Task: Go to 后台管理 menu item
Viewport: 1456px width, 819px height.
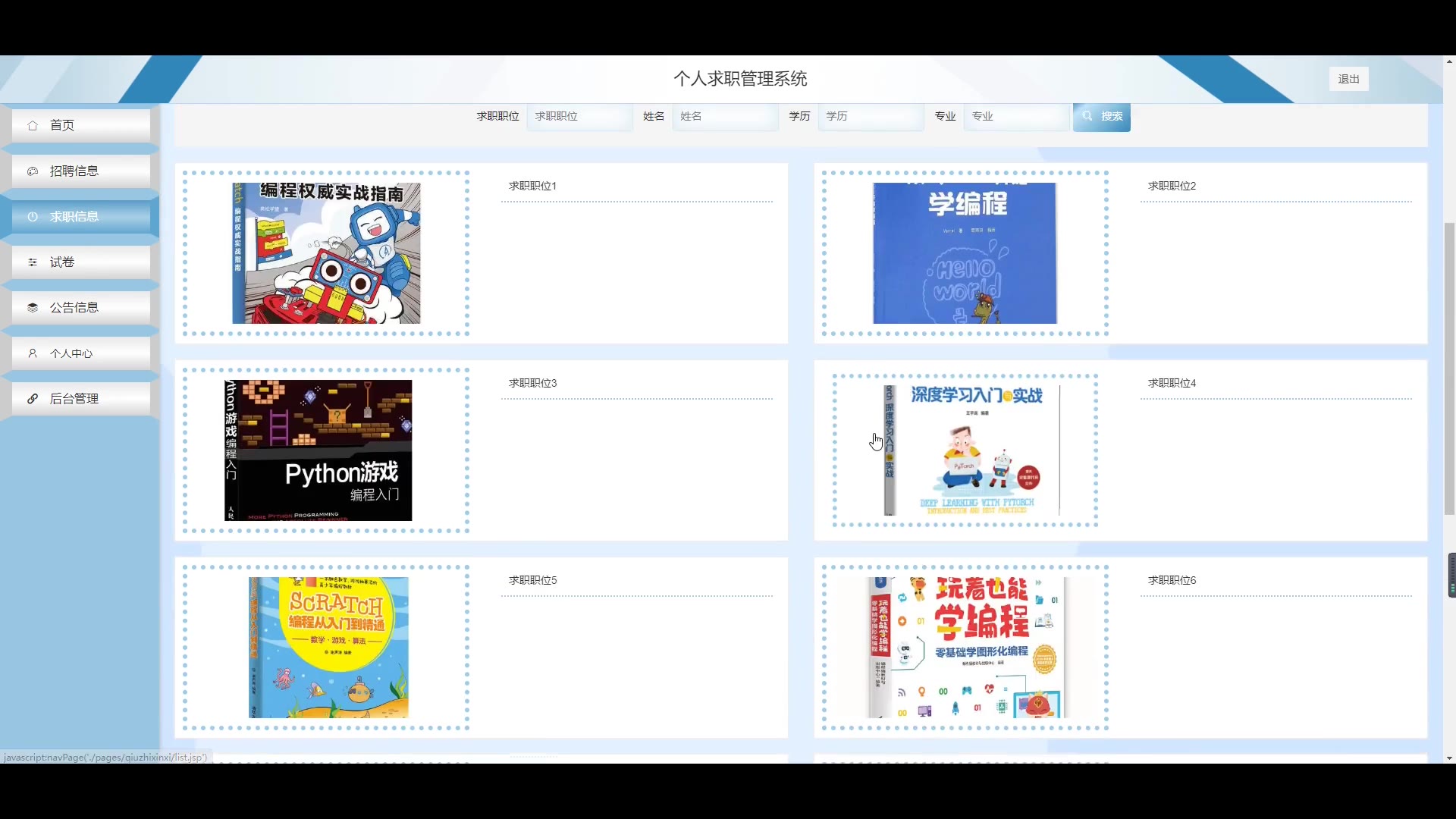Action: pyautogui.click(x=80, y=398)
